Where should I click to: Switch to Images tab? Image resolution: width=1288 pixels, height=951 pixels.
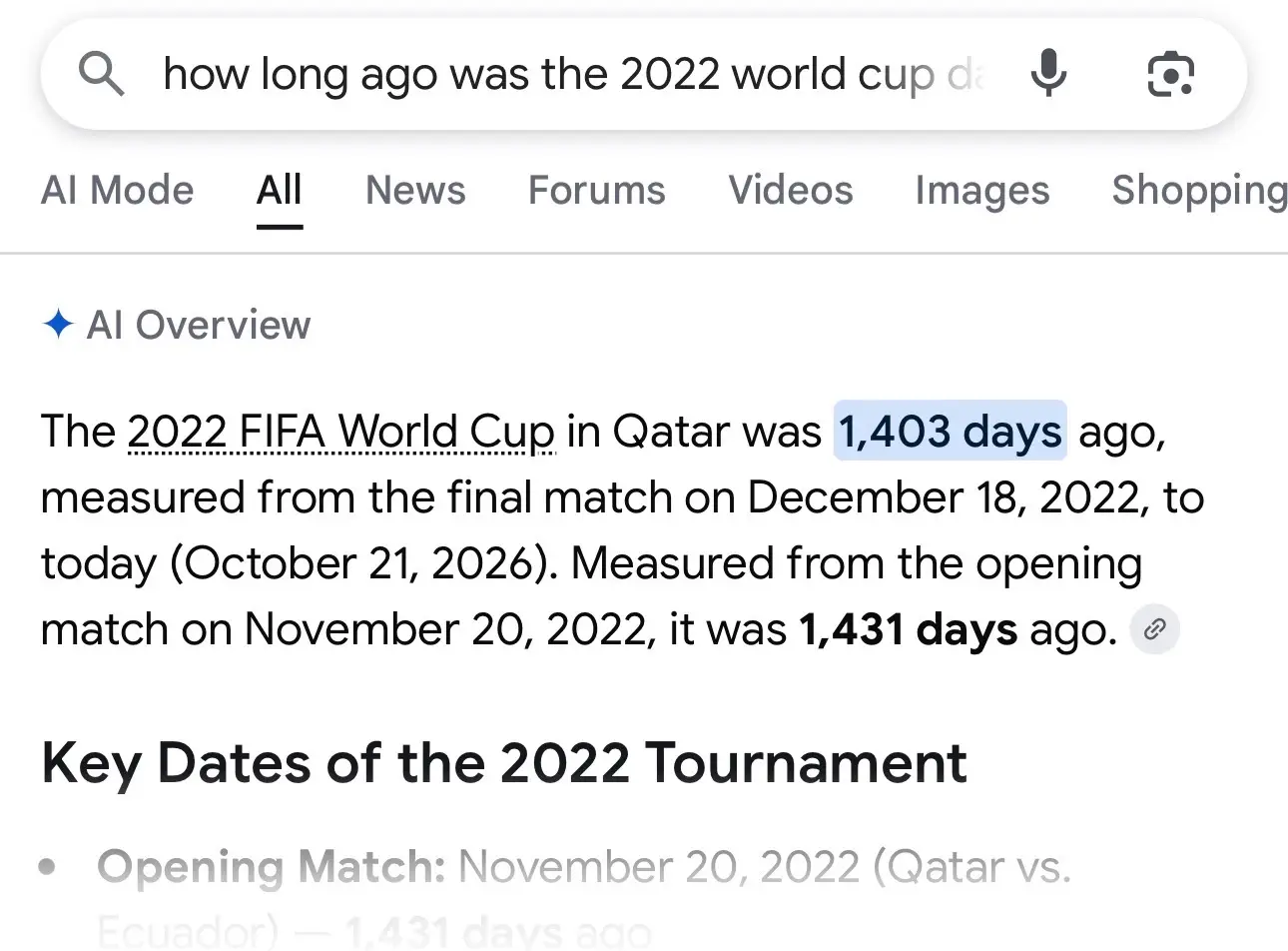[982, 191]
